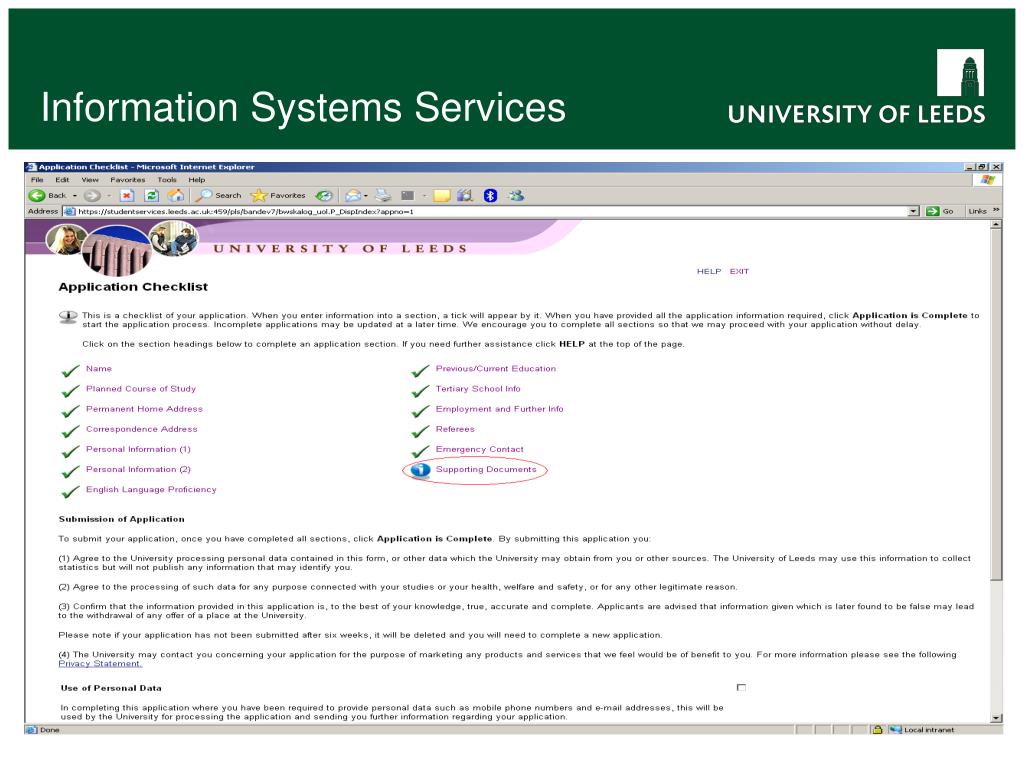Open the Favorites menu

pos(127,180)
